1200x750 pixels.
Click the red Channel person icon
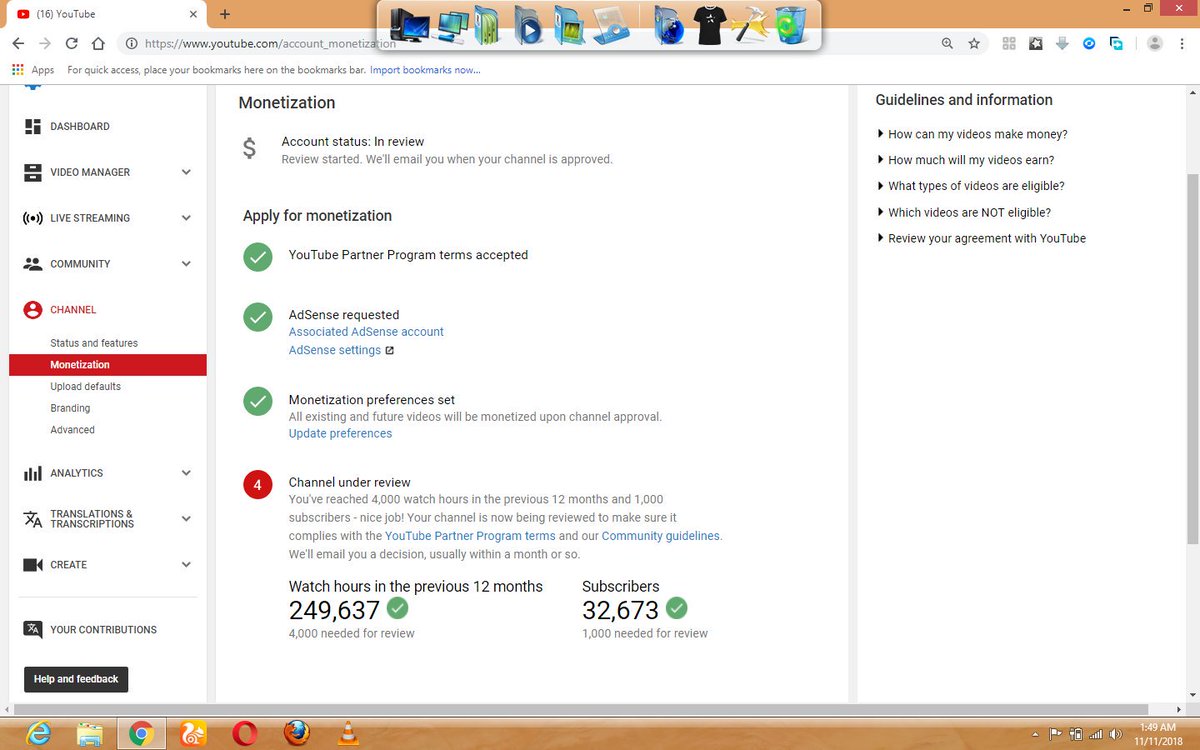point(33,310)
